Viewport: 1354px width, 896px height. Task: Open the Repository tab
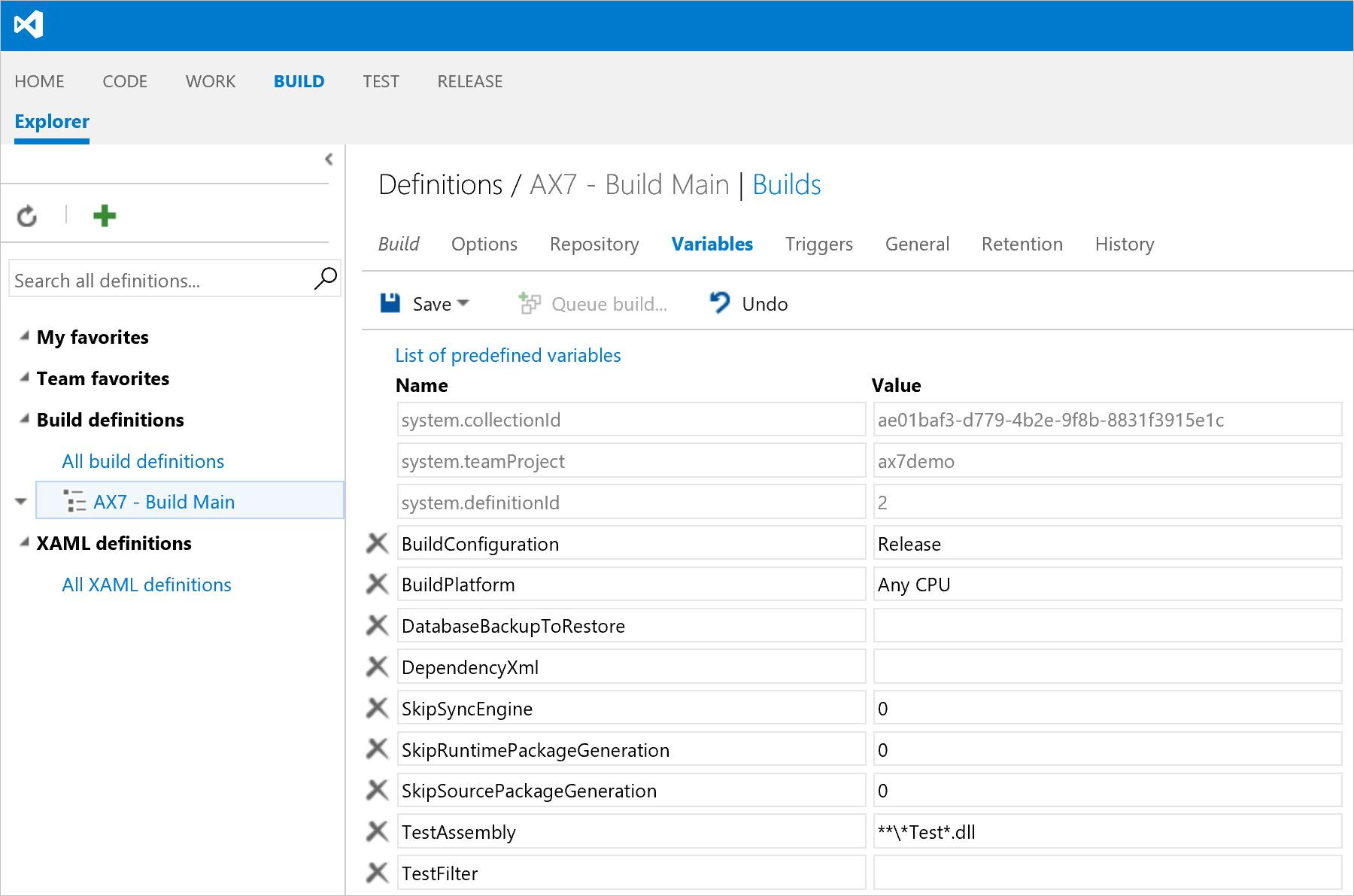coord(594,244)
